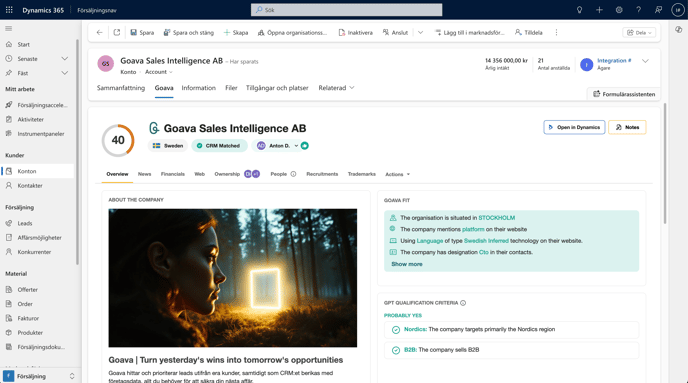Click the Sök search field
This screenshot has width=688, height=383.
pyautogui.click(x=347, y=10)
